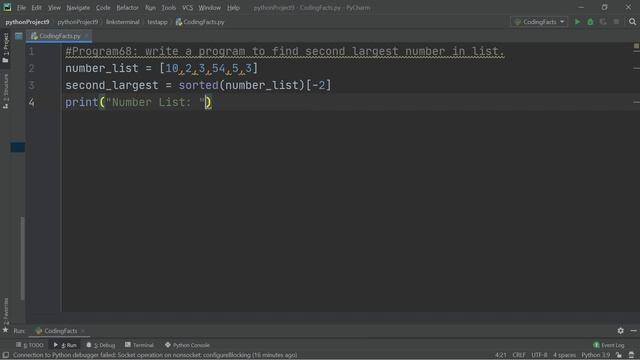The image size is (640, 360).
Task: Open the VCS menu
Action: click(x=187, y=8)
